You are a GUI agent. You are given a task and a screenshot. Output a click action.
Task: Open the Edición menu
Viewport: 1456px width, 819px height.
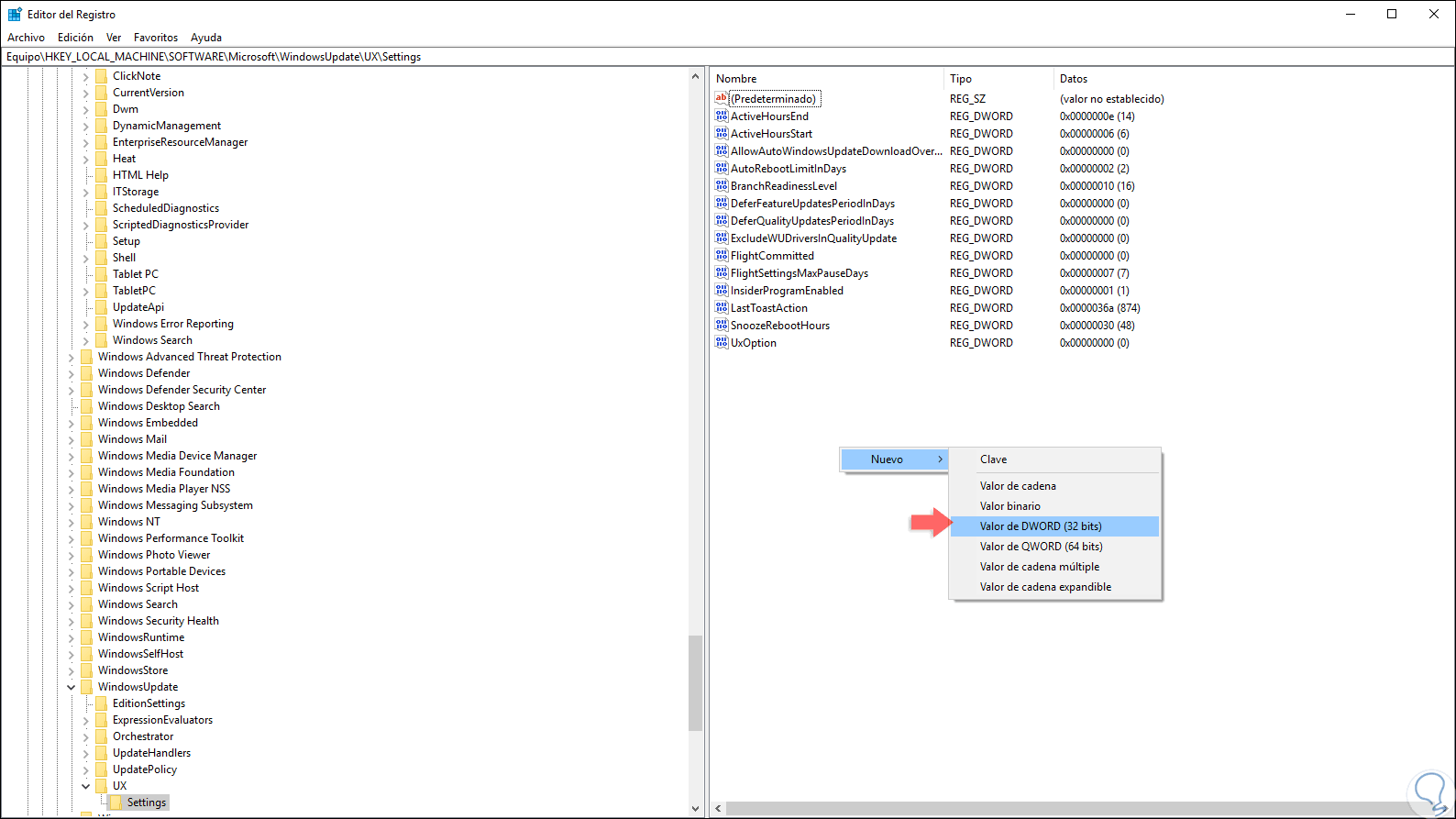(x=75, y=38)
